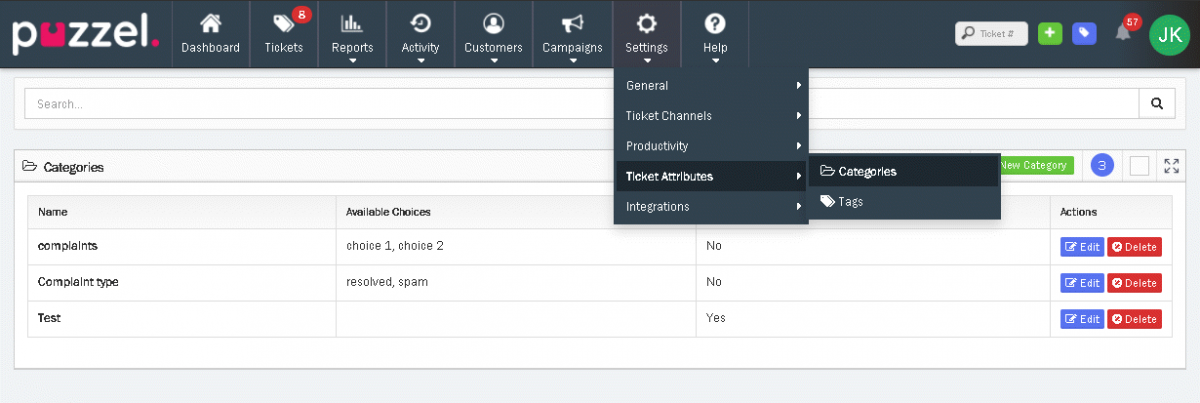Tick the checkbox in the Categories panel header

tap(1139, 166)
